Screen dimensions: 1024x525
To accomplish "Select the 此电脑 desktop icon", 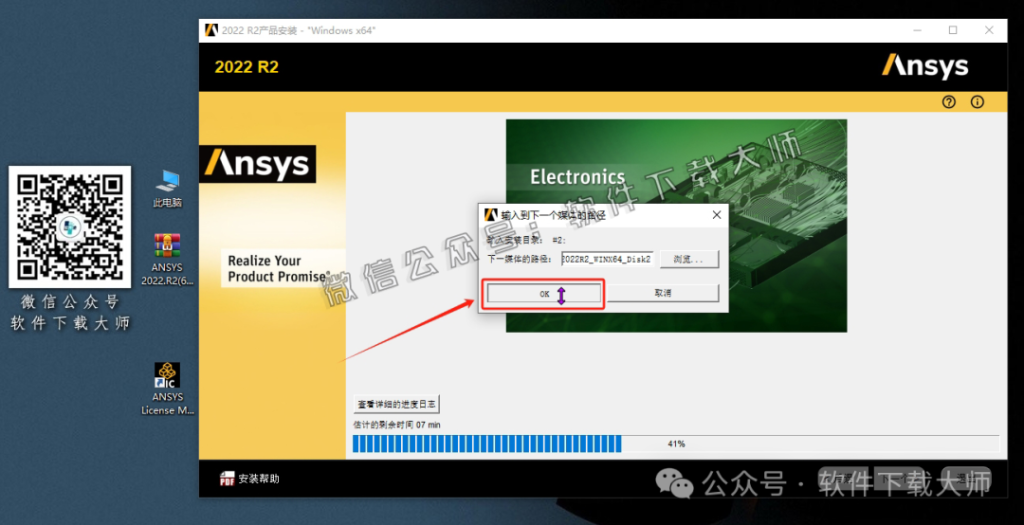I will pos(168,189).
